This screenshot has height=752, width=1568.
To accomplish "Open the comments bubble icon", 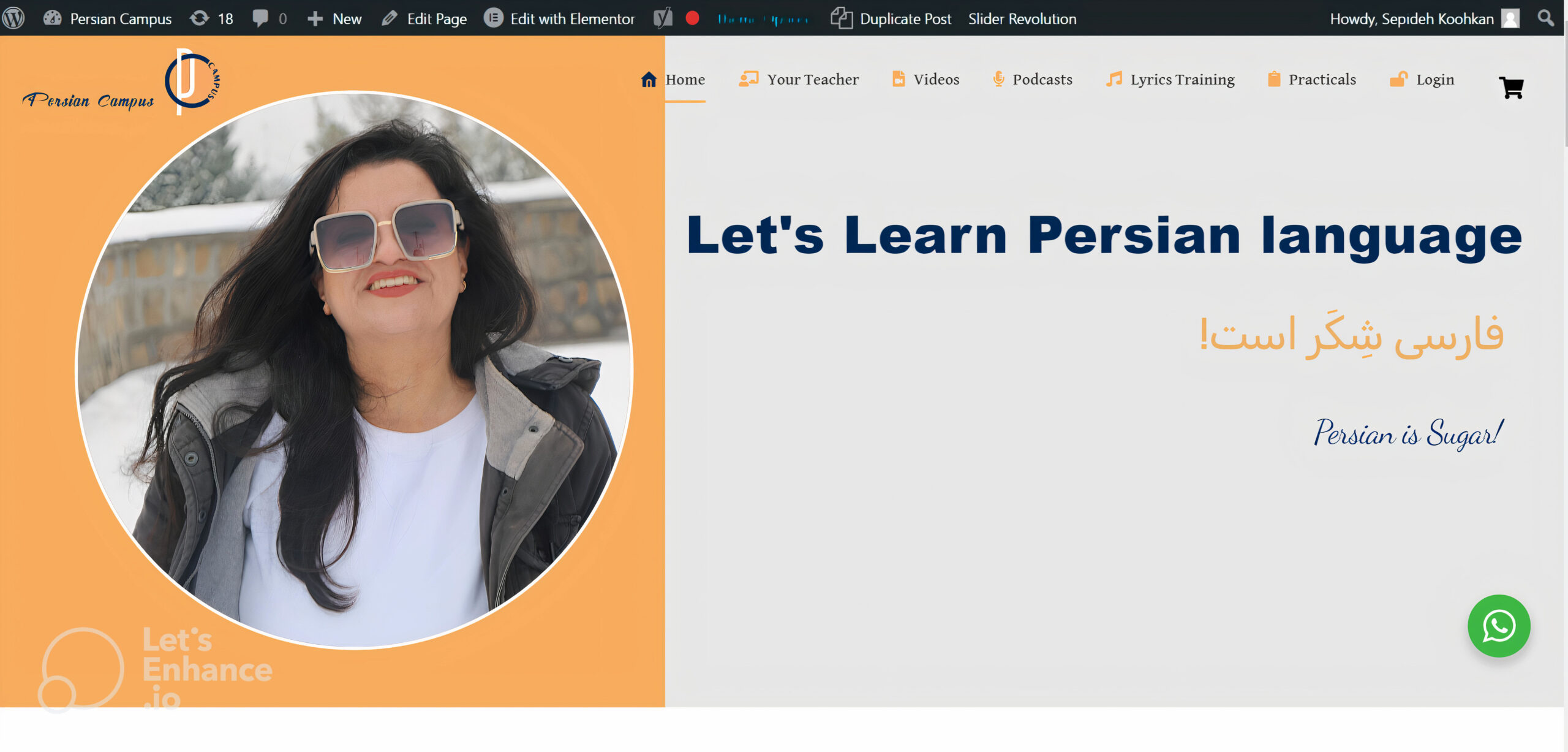I will click(x=269, y=18).
